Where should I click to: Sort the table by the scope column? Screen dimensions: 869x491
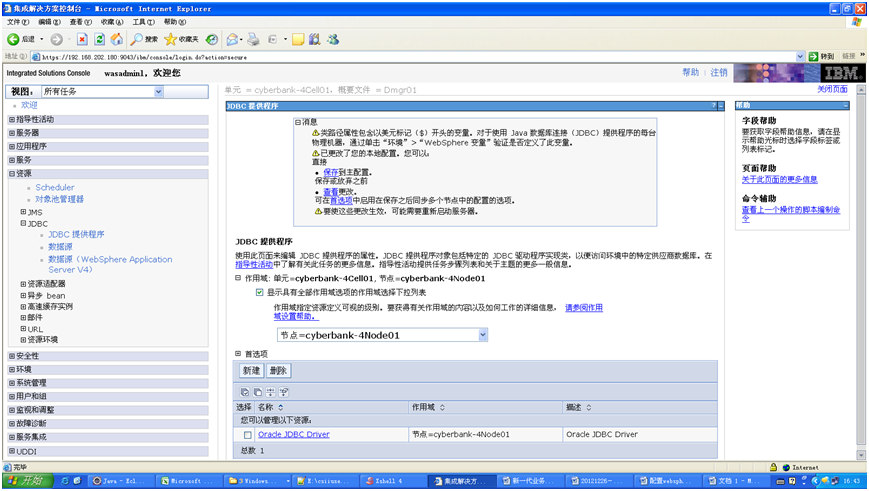(x=442, y=407)
